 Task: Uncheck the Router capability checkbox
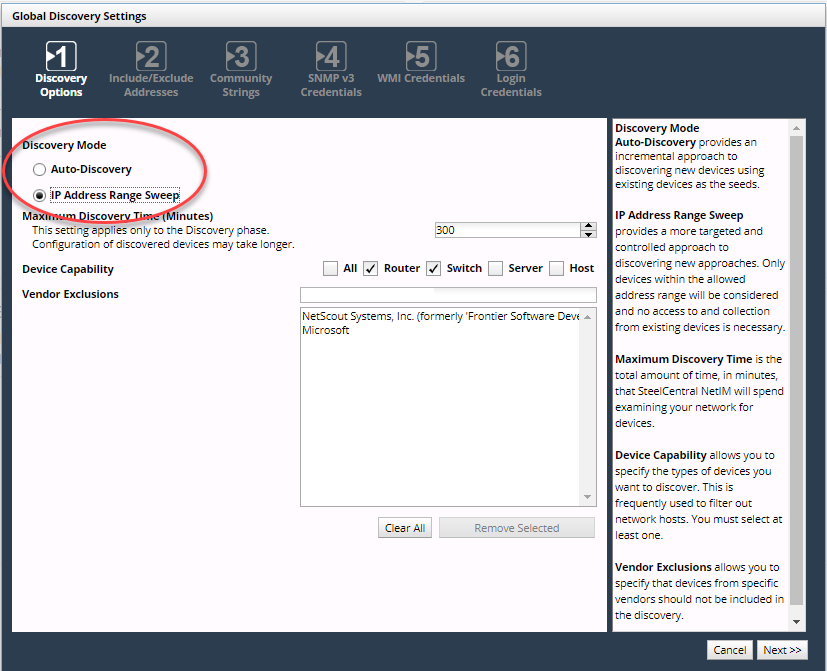click(370, 268)
